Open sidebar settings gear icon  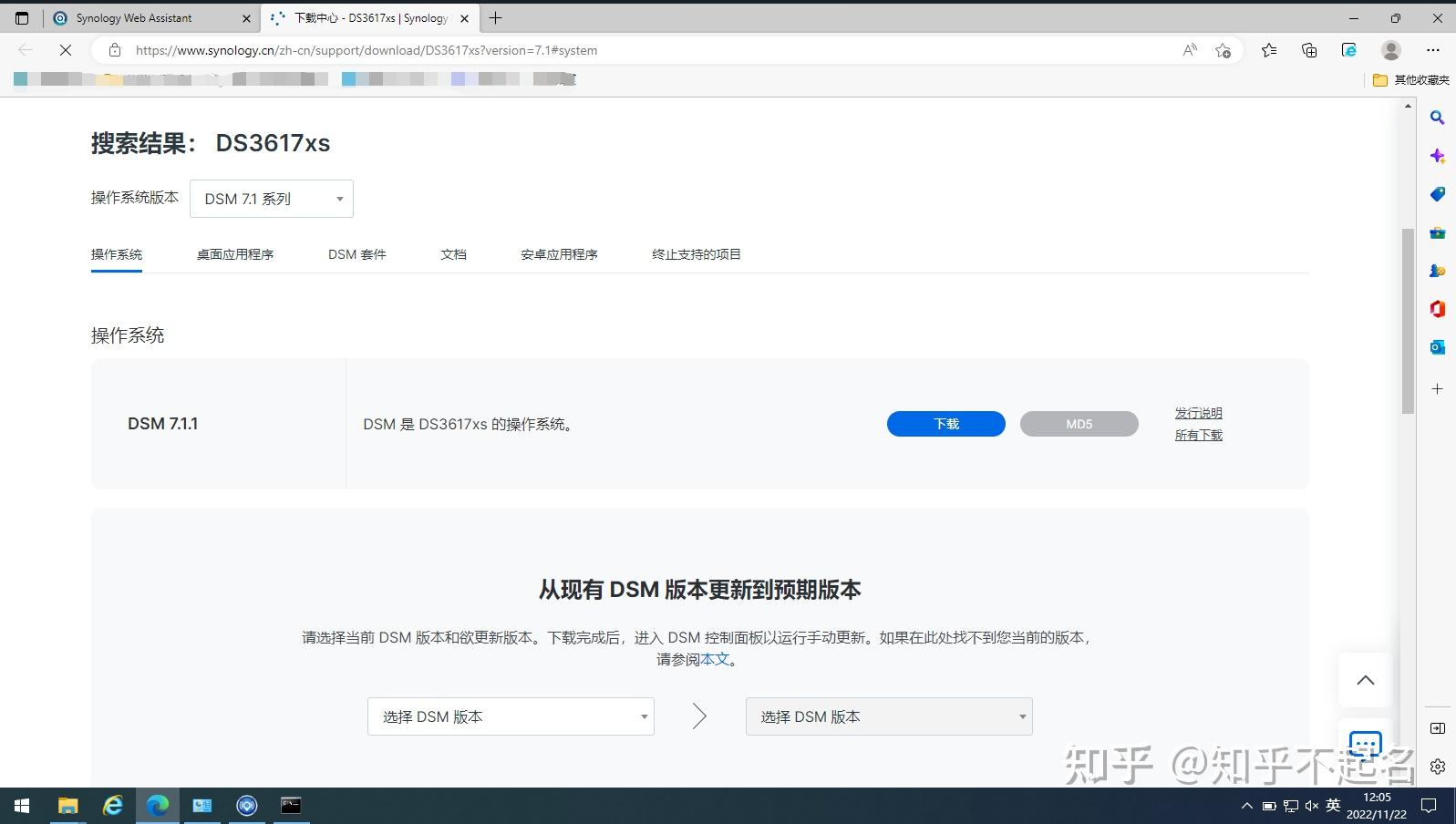[1437, 767]
